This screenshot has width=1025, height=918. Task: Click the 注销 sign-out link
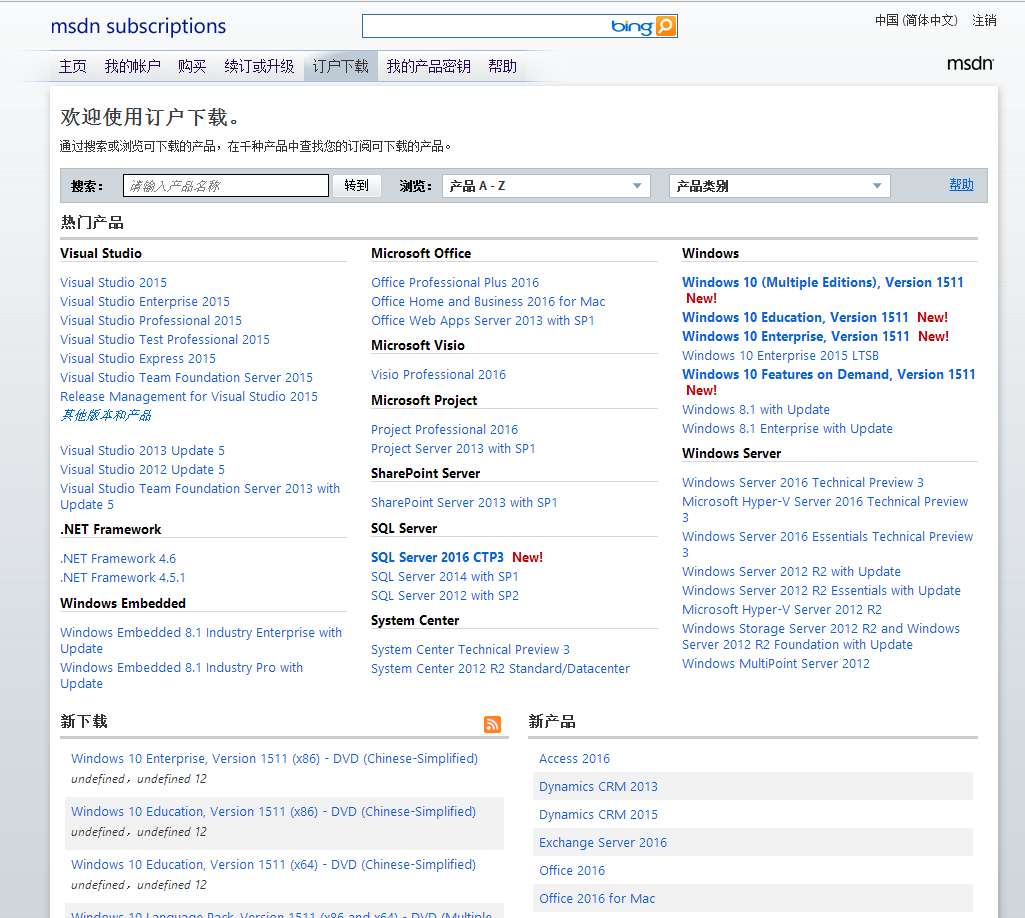tap(984, 20)
